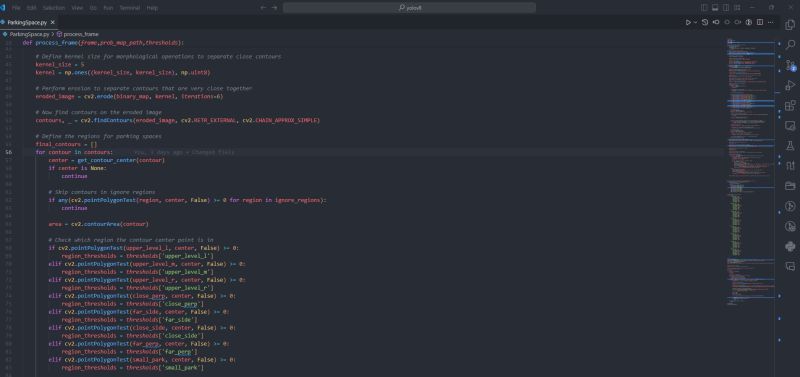This screenshot has width=800, height=377.
Task: Open the Selection menu
Action: pyautogui.click(x=54, y=8)
